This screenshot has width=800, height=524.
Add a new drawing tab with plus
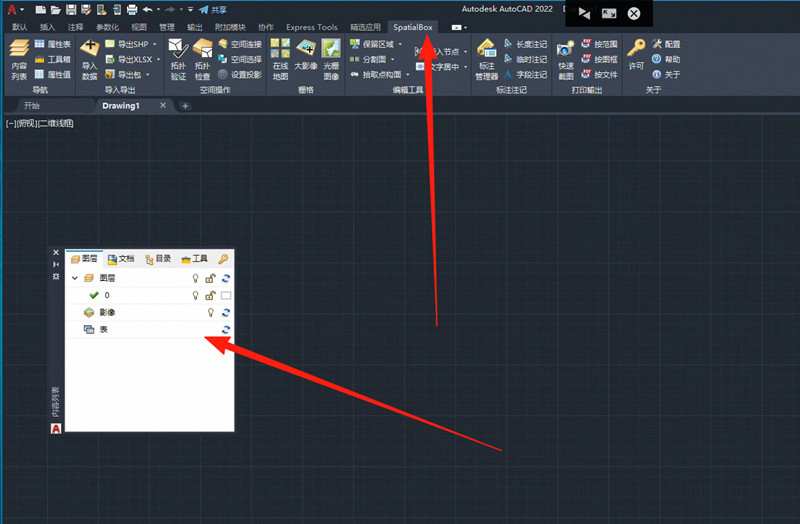[185, 106]
